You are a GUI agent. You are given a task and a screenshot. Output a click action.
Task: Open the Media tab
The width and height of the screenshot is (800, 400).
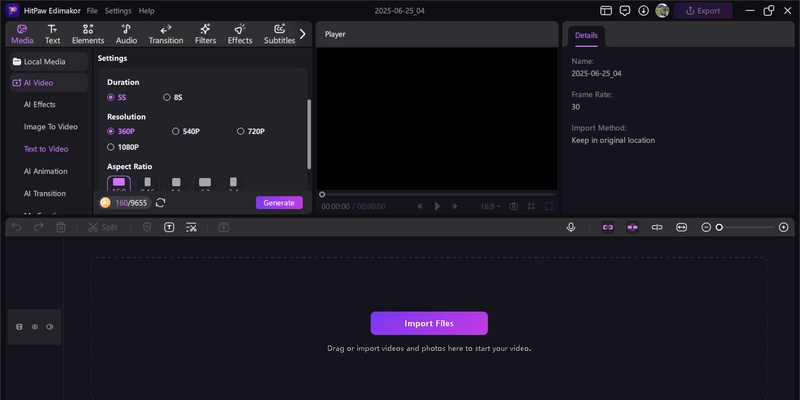click(22, 34)
